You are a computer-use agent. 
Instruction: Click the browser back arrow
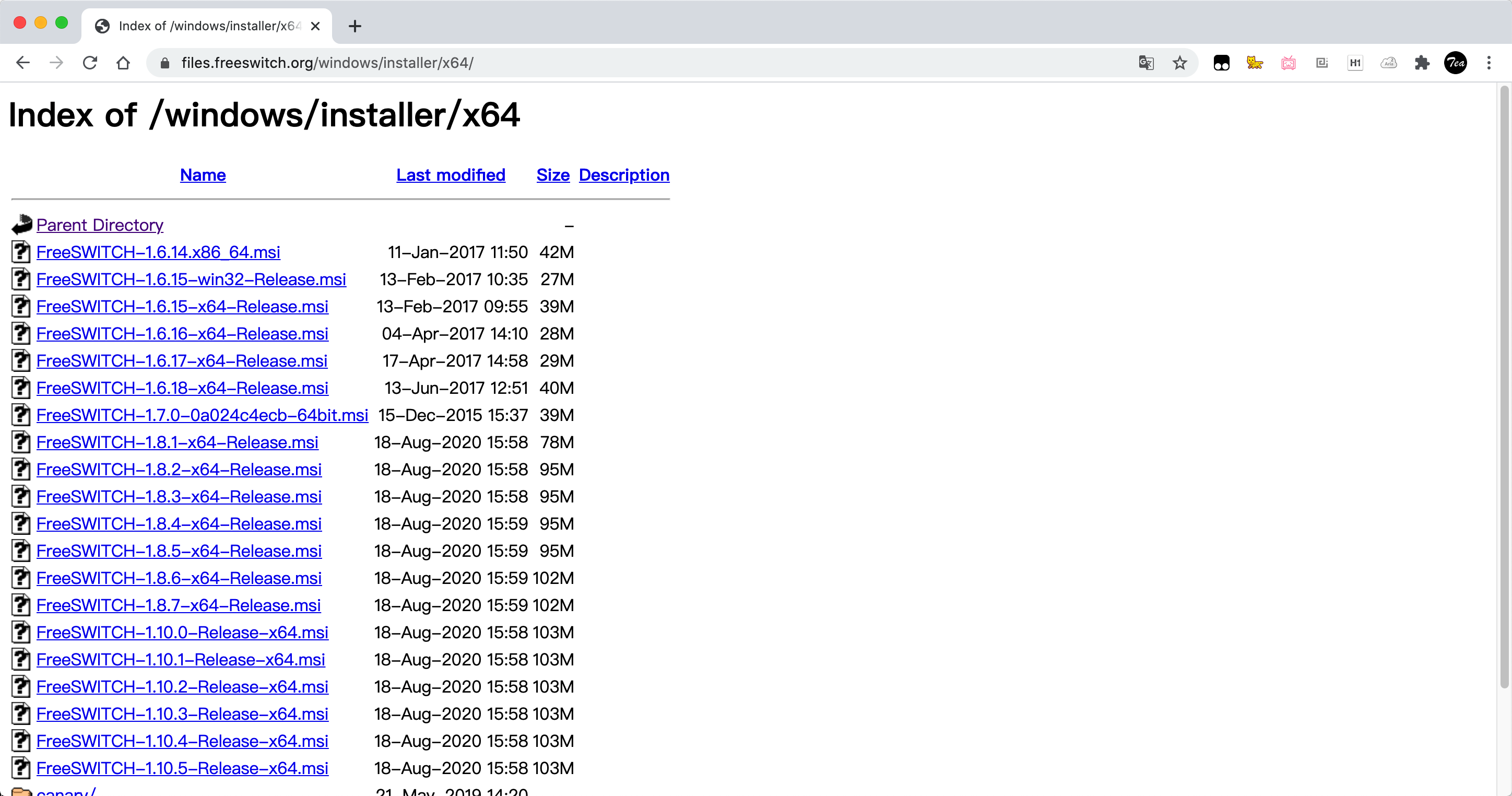23,63
